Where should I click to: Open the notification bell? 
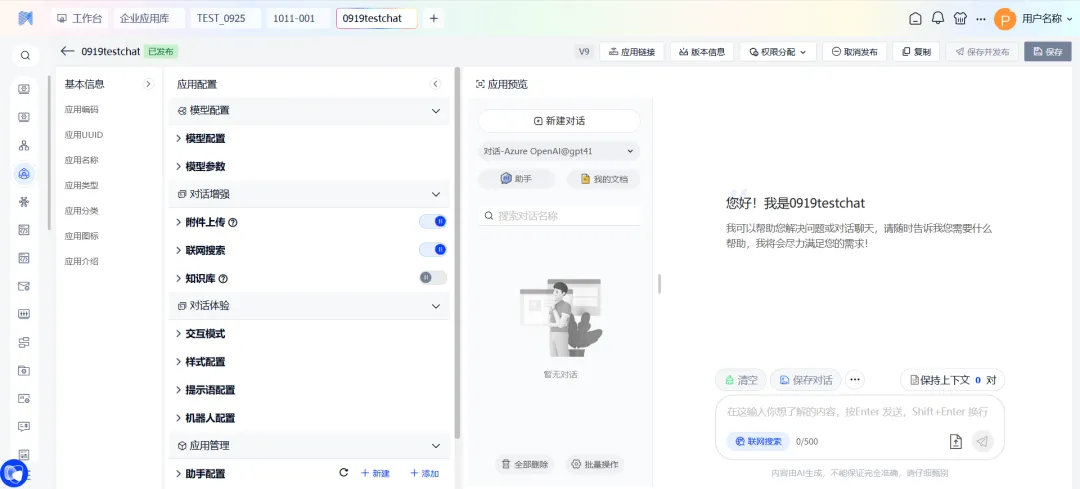(x=937, y=19)
